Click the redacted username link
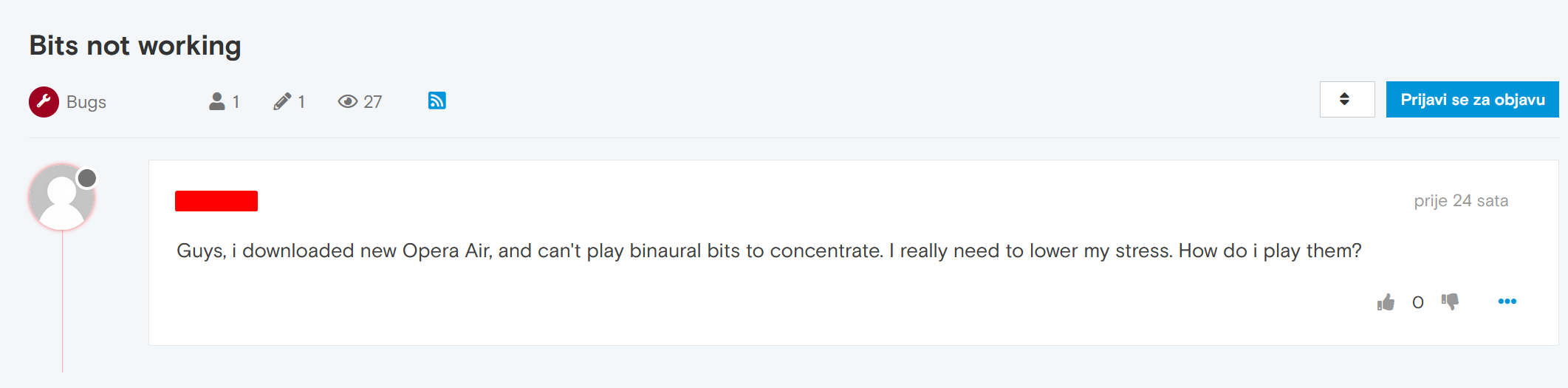 (216, 201)
